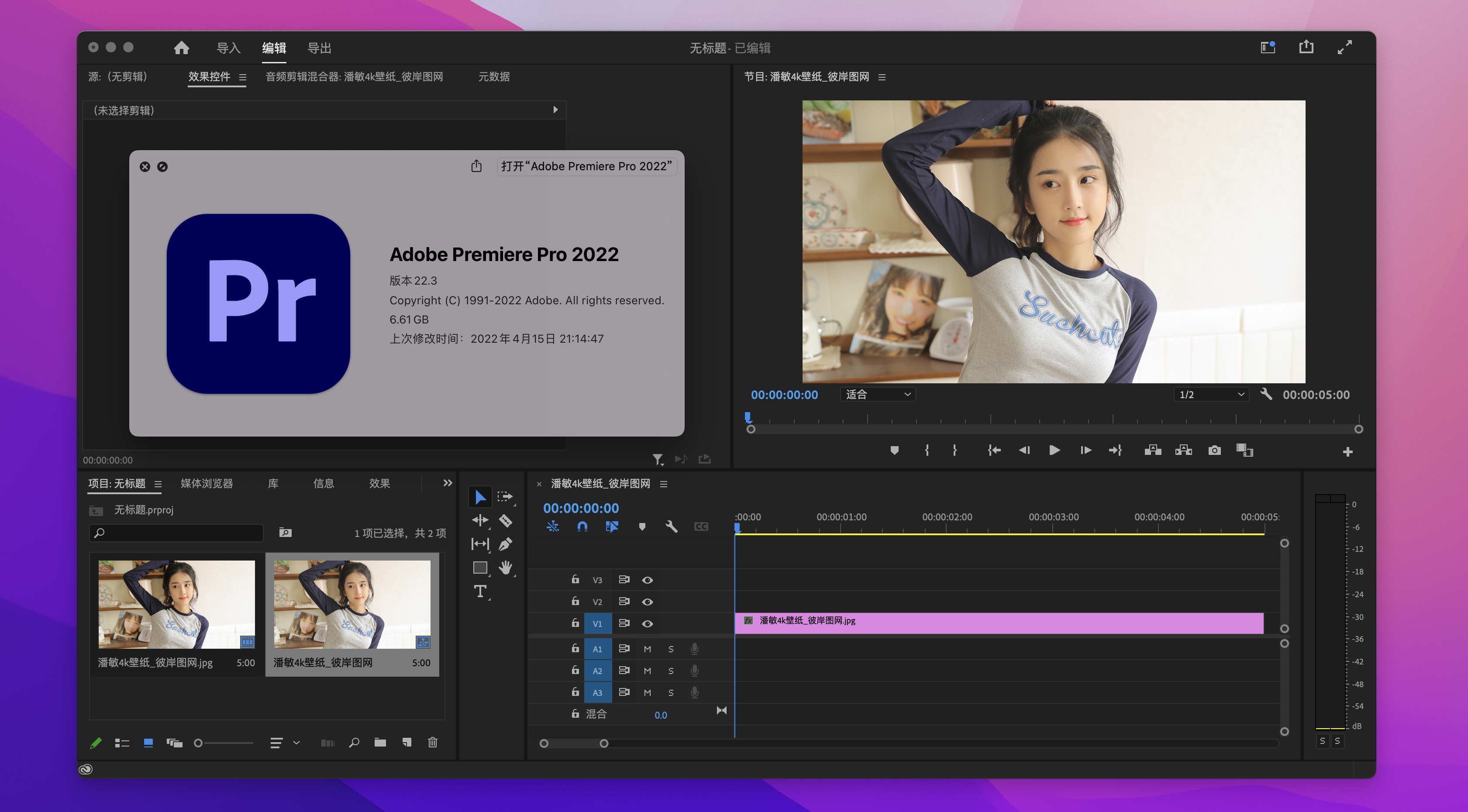The width and height of the screenshot is (1468, 812).
Task: Click timeline wrench display settings icon
Action: (x=671, y=526)
